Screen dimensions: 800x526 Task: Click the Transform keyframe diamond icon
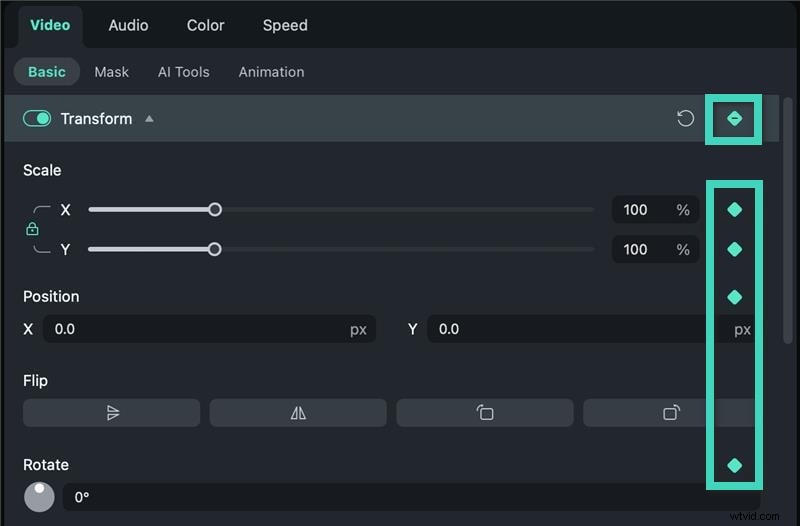(x=734, y=119)
